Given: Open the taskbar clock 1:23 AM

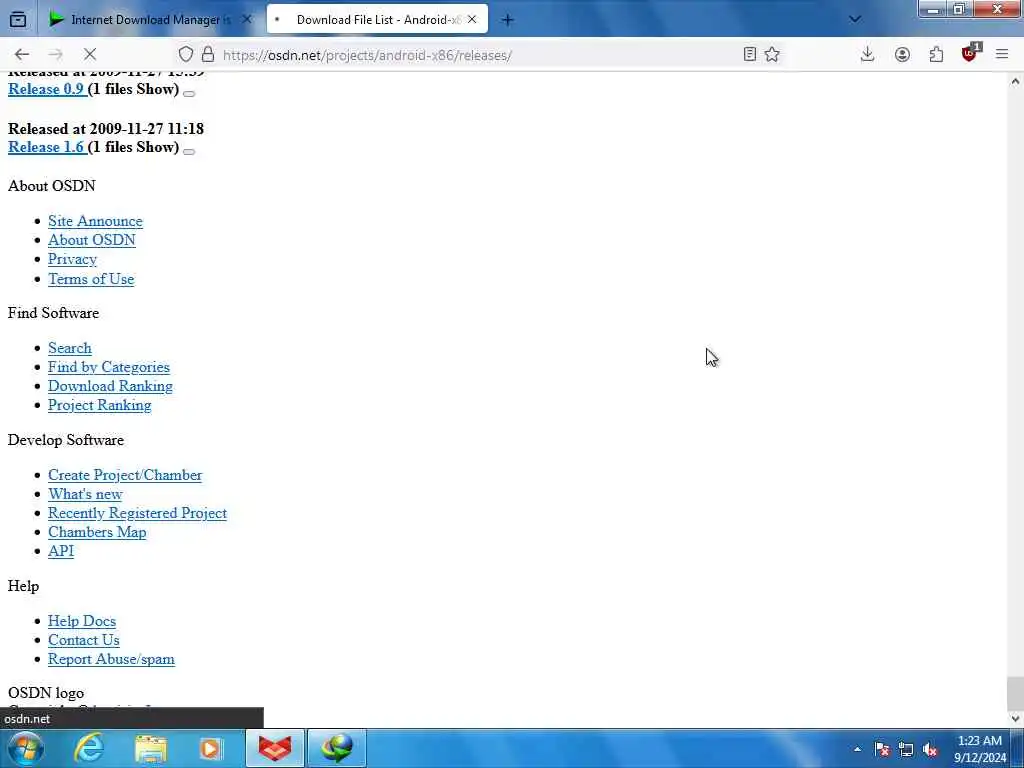Looking at the screenshot, I should pyautogui.click(x=980, y=749).
